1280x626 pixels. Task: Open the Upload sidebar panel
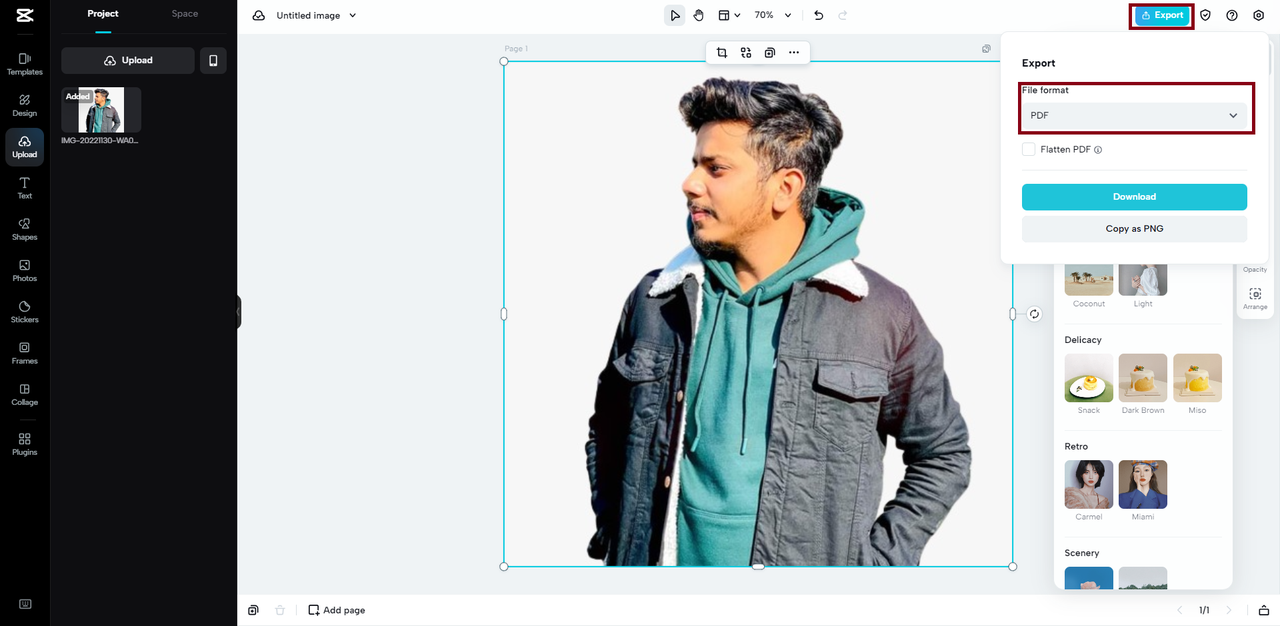click(25, 147)
